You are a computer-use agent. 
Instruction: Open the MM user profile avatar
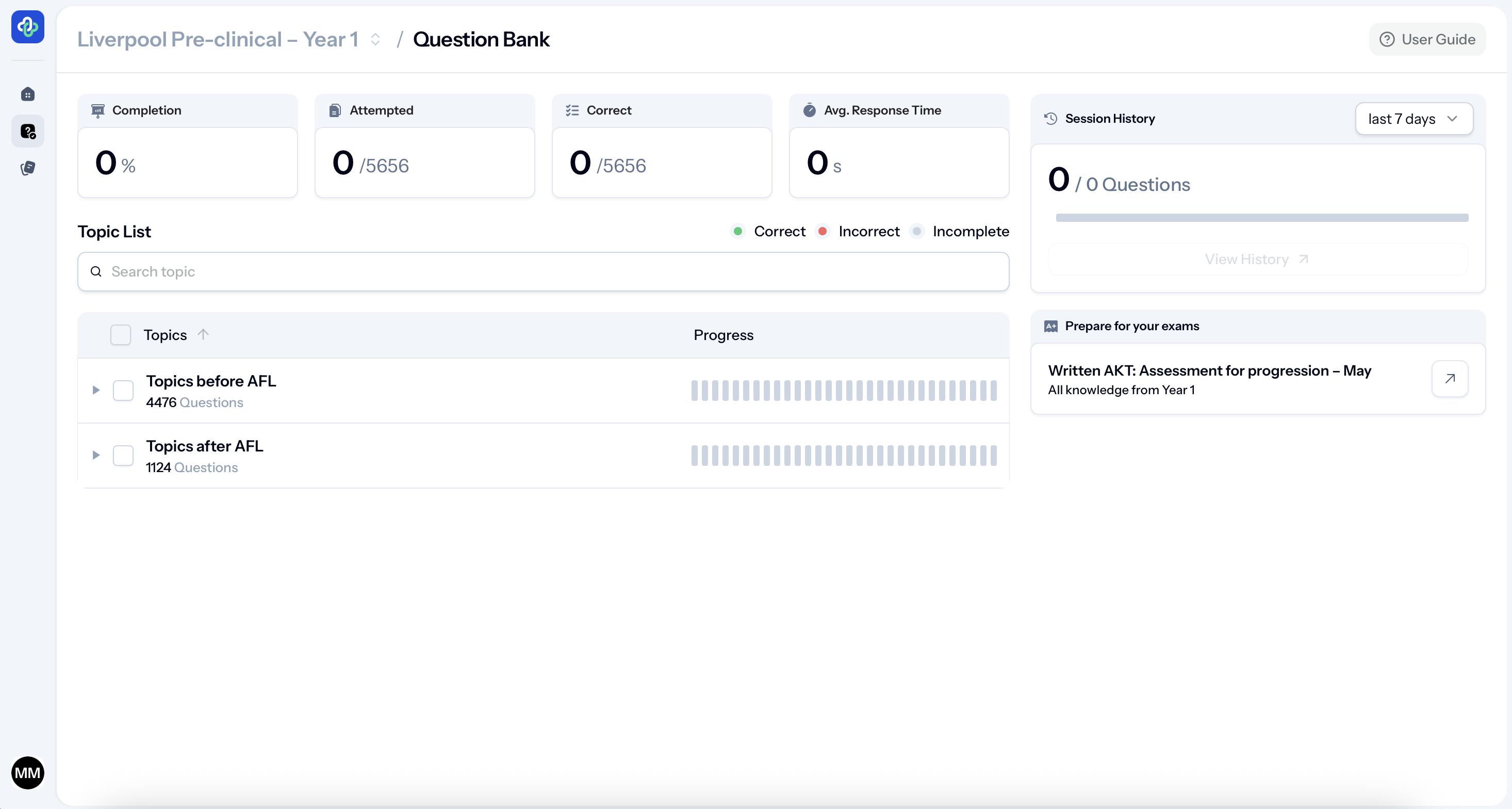pyautogui.click(x=27, y=772)
